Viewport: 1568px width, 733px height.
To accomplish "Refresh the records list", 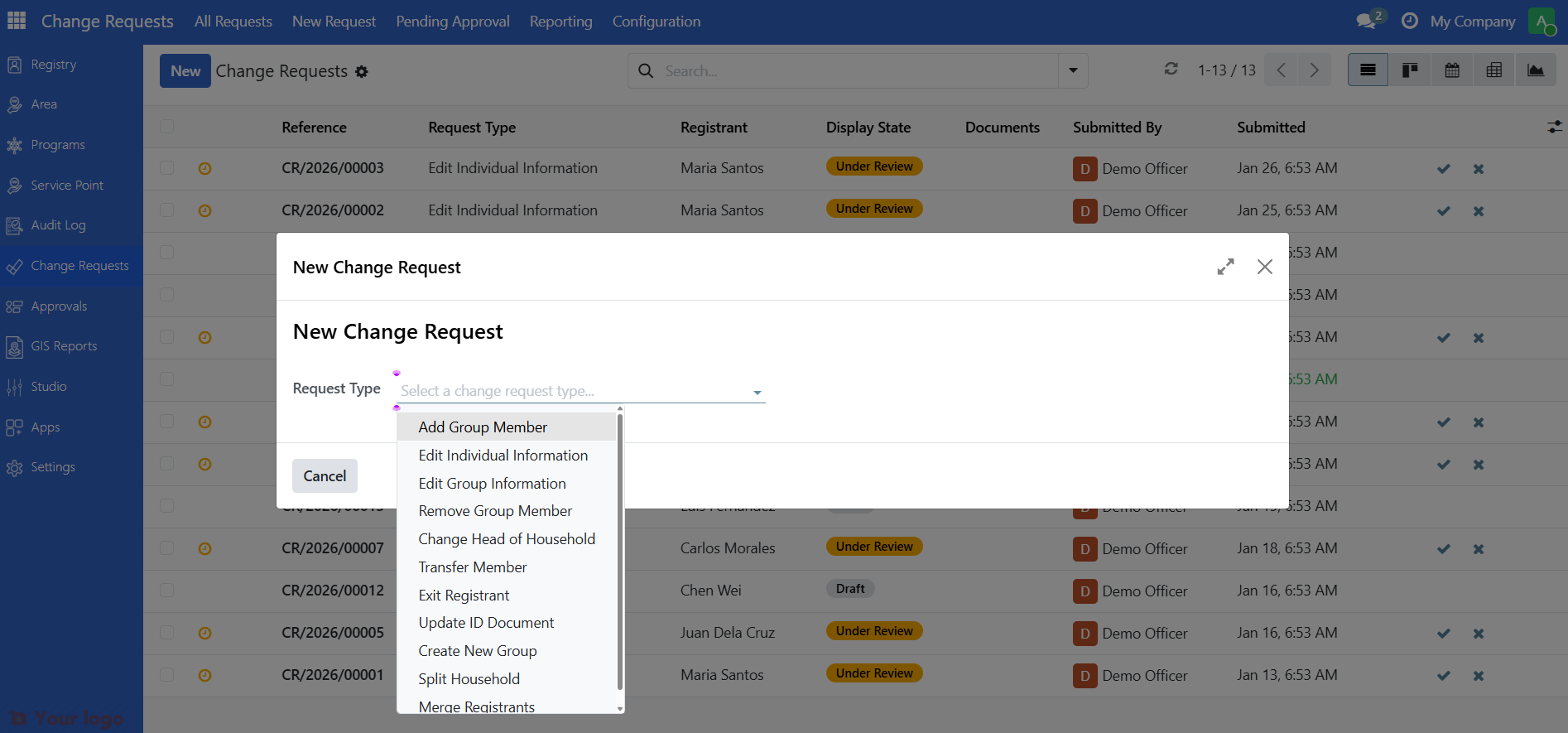I will [1171, 69].
